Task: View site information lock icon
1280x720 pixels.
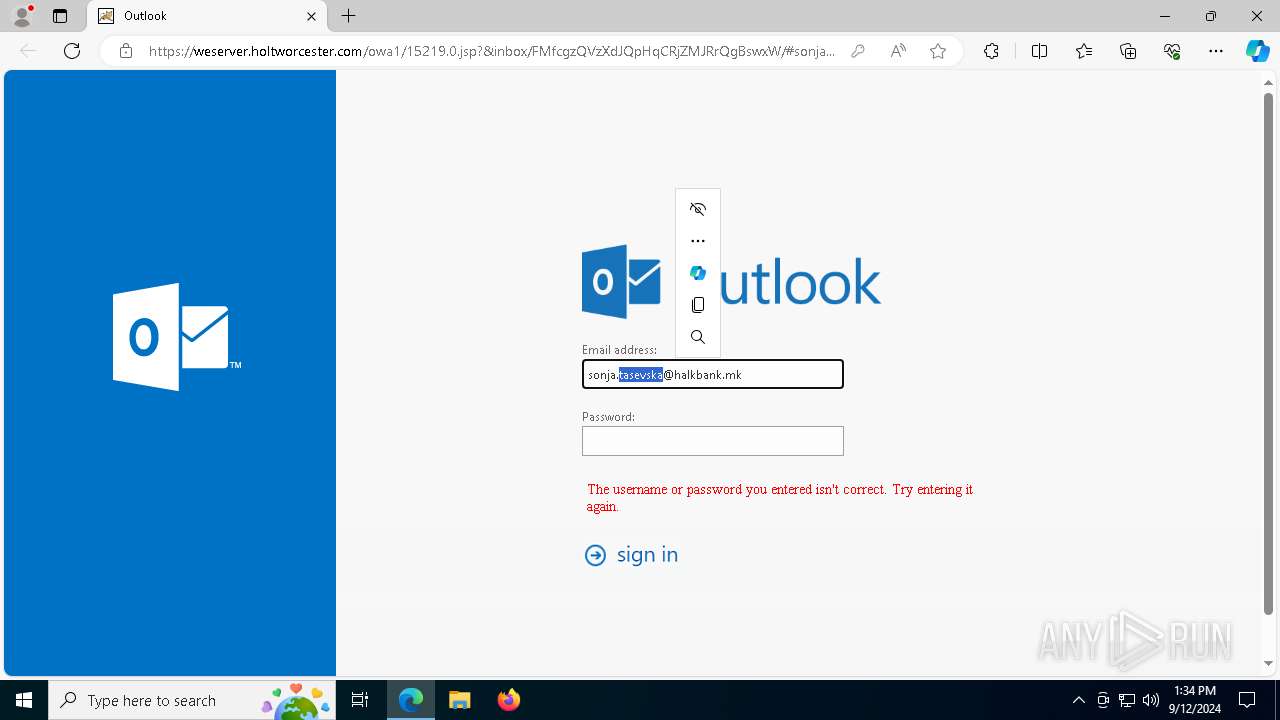Action: click(126, 51)
